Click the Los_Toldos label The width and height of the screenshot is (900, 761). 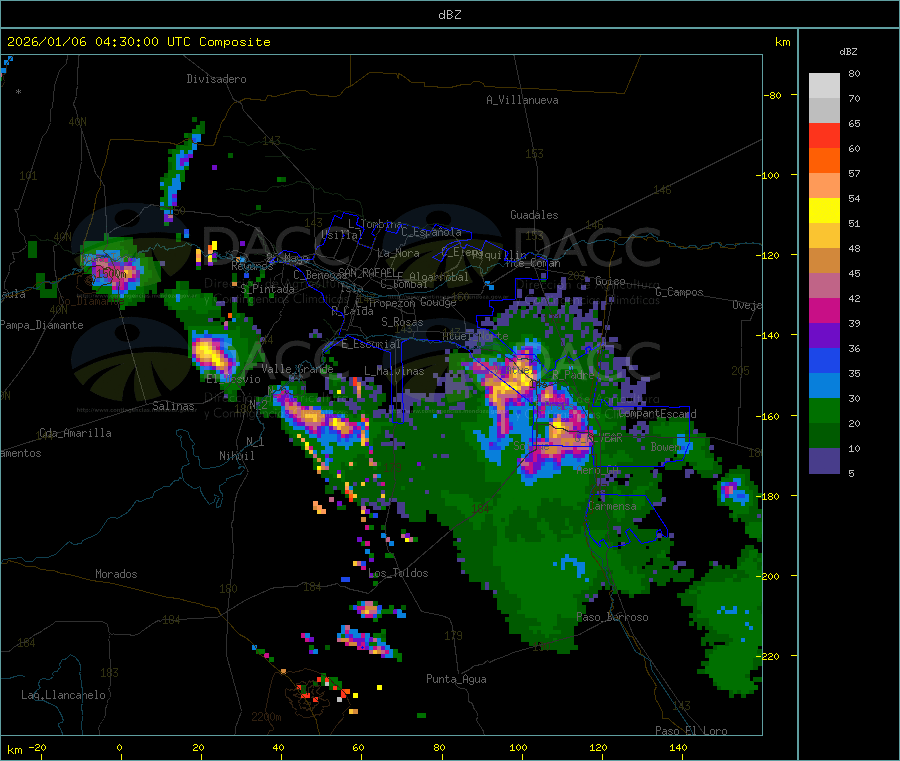(398, 573)
